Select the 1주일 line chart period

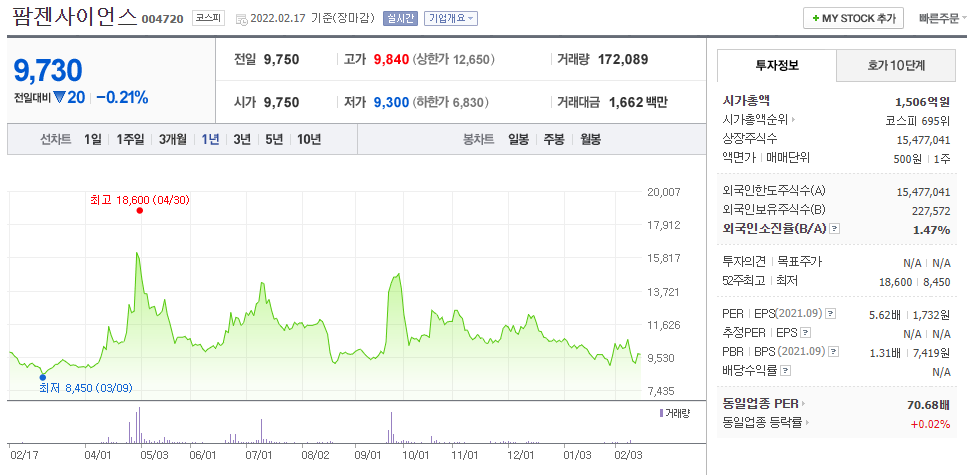click(x=130, y=140)
